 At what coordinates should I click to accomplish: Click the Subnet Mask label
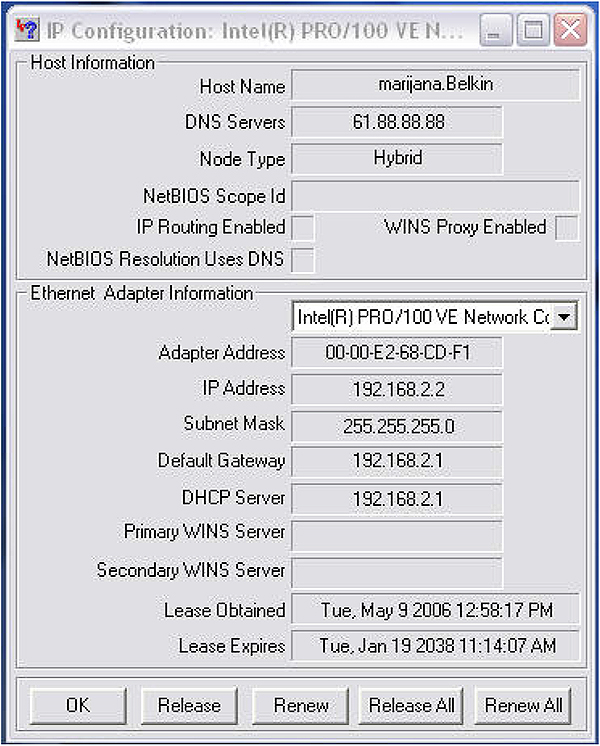[x=234, y=423]
